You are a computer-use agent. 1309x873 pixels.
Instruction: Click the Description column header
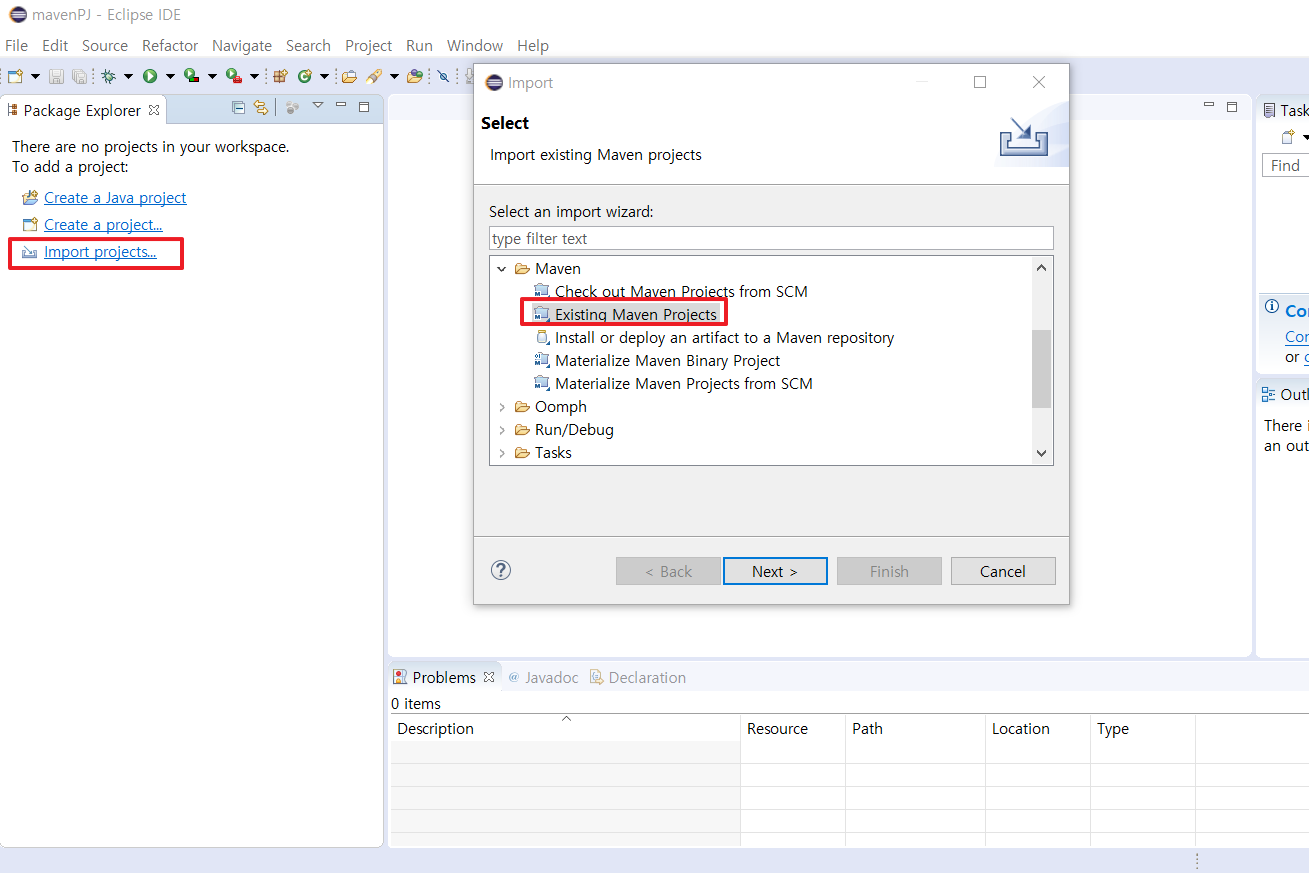pyautogui.click(x=566, y=729)
